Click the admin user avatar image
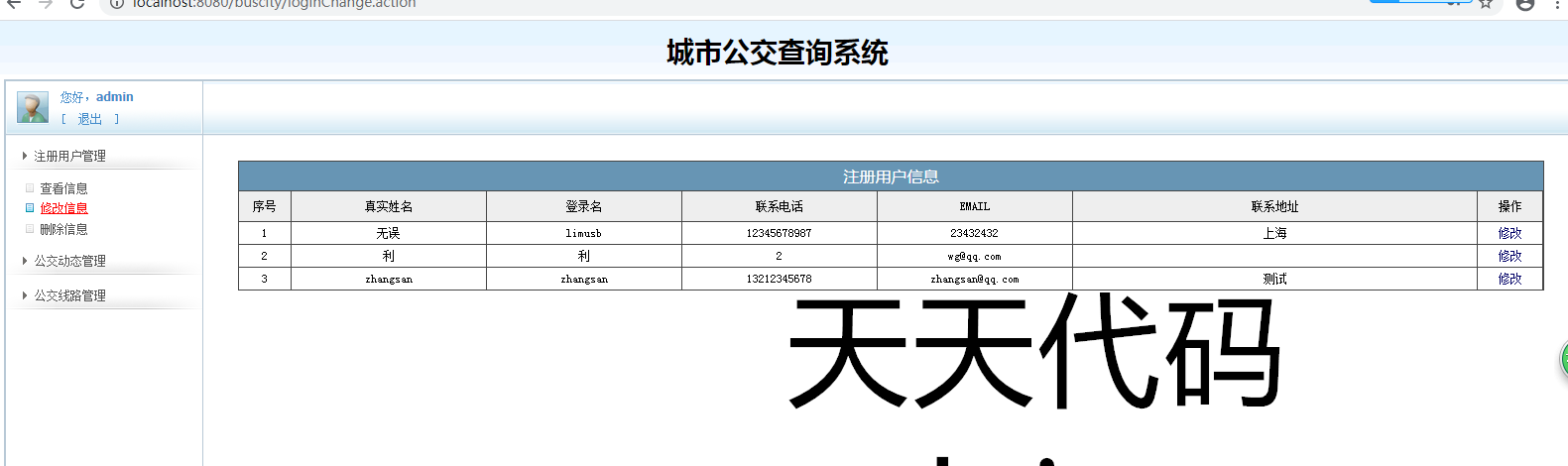Image resolution: width=1568 pixels, height=466 pixels. (33, 107)
